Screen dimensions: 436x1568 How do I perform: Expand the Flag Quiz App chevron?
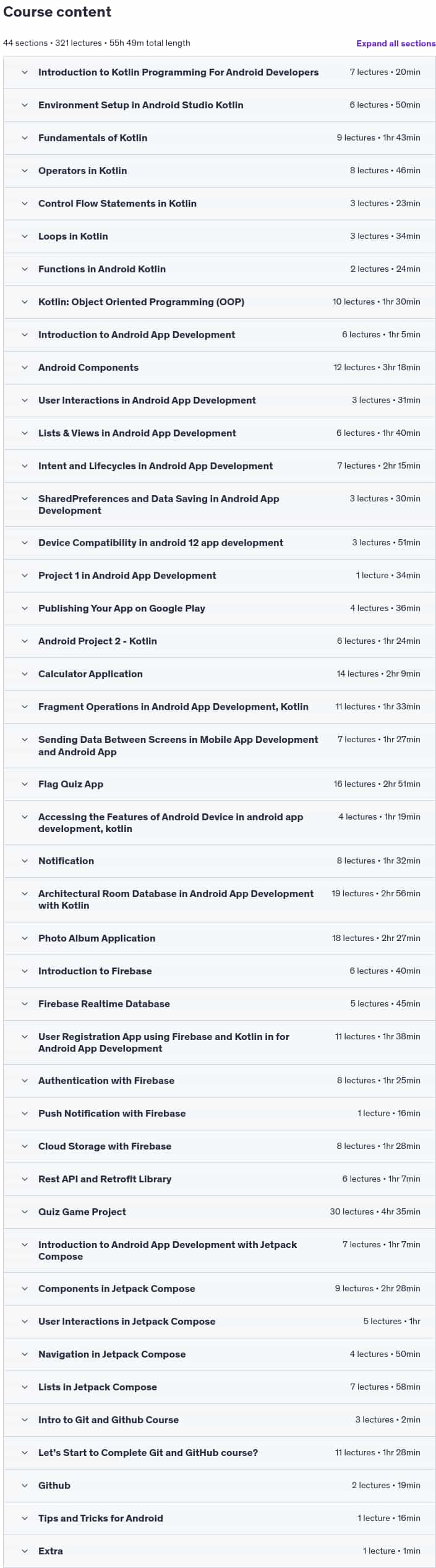click(25, 784)
